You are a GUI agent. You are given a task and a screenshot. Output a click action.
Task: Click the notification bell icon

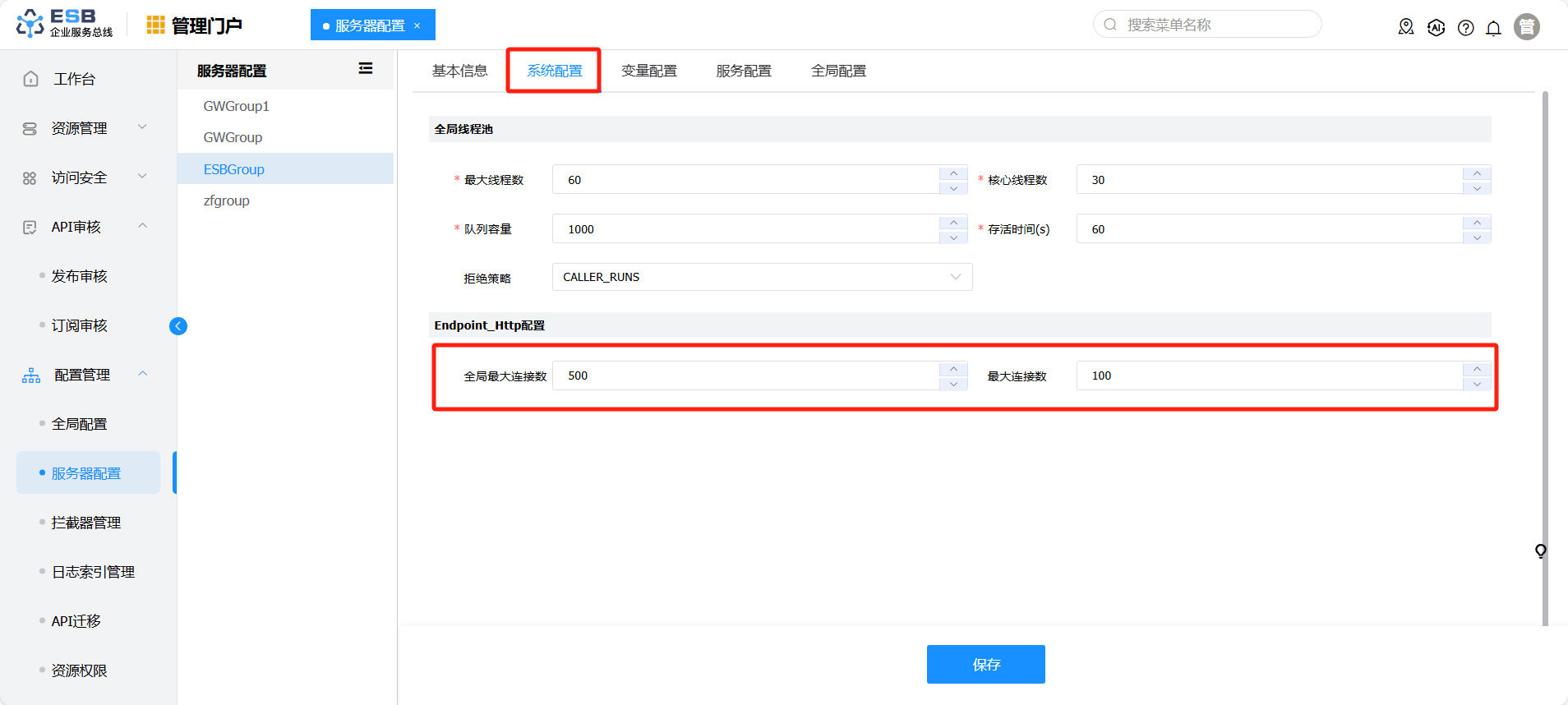[1493, 28]
